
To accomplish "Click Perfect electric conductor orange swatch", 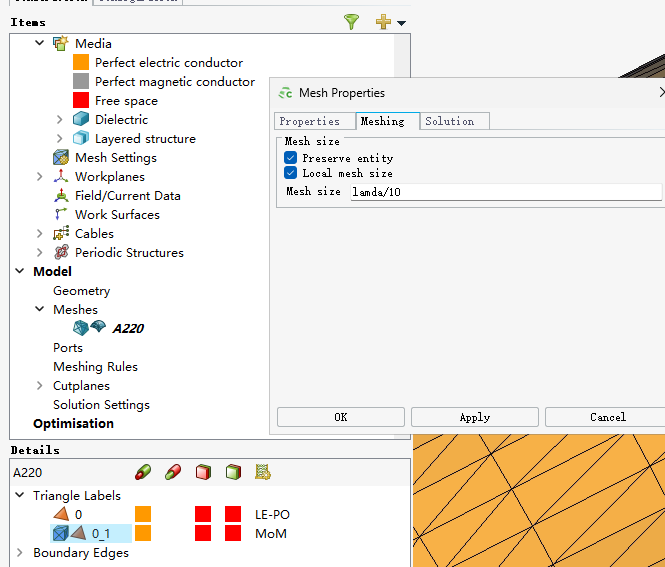I will [81, 62].
